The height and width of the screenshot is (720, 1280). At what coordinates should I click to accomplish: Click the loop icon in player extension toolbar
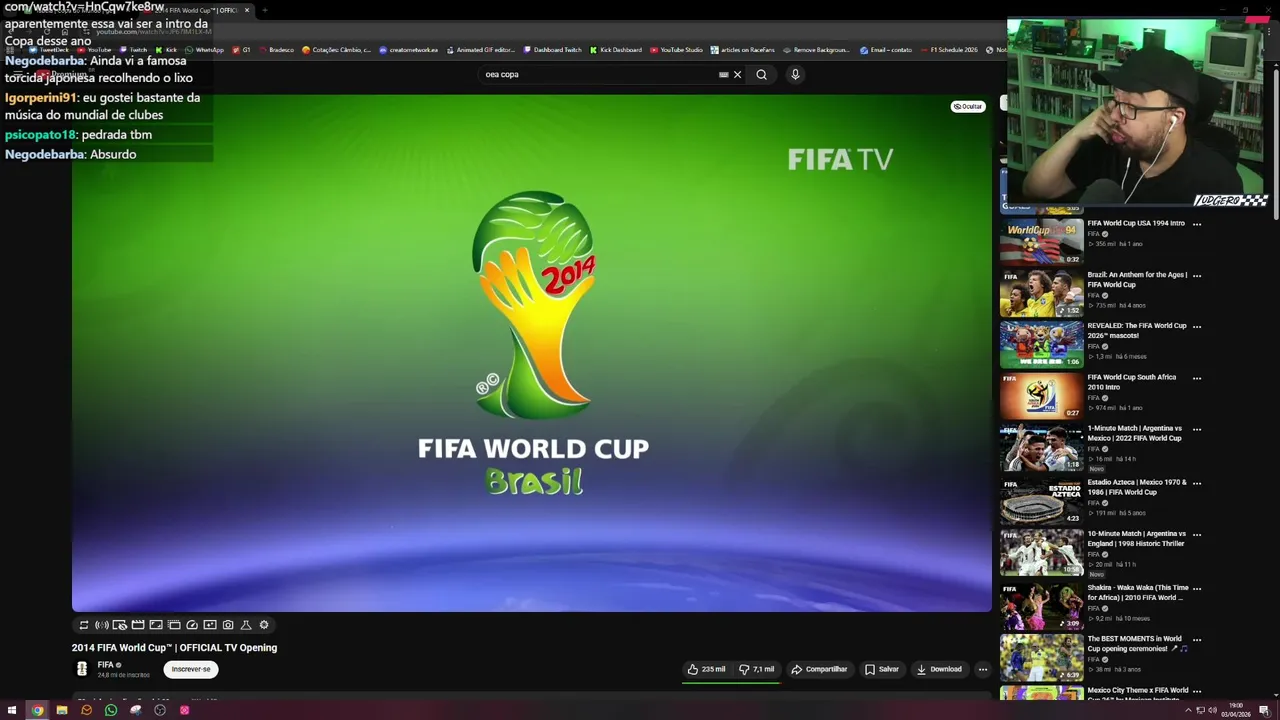84,625
